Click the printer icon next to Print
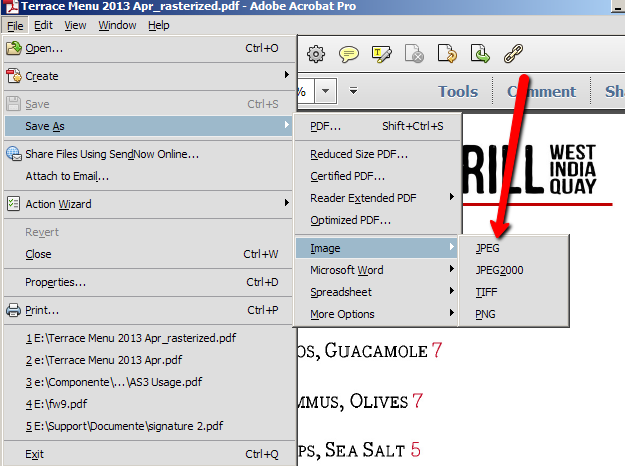Viewport: 625px width, 466px height. click(x=14, y=310)
